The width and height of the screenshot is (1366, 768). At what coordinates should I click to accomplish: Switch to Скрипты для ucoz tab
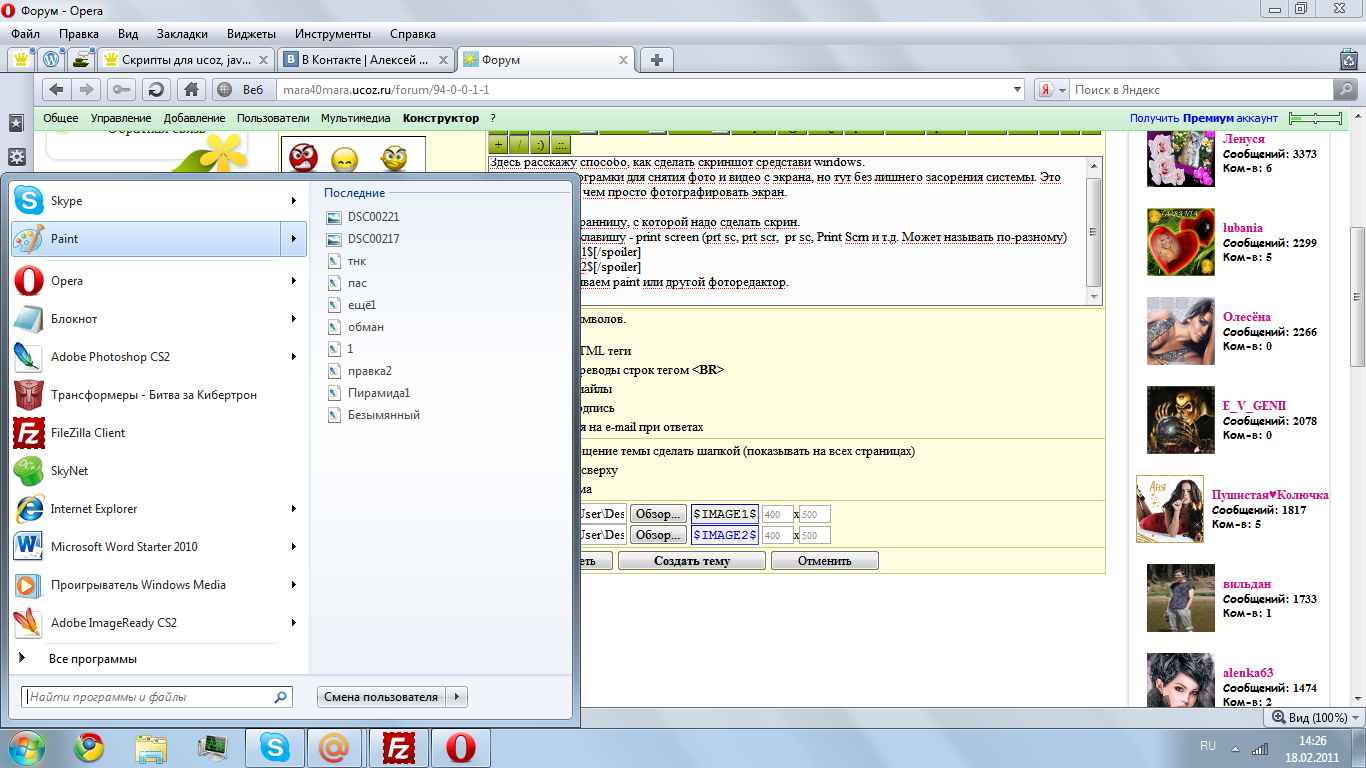(x=186, y=60)
